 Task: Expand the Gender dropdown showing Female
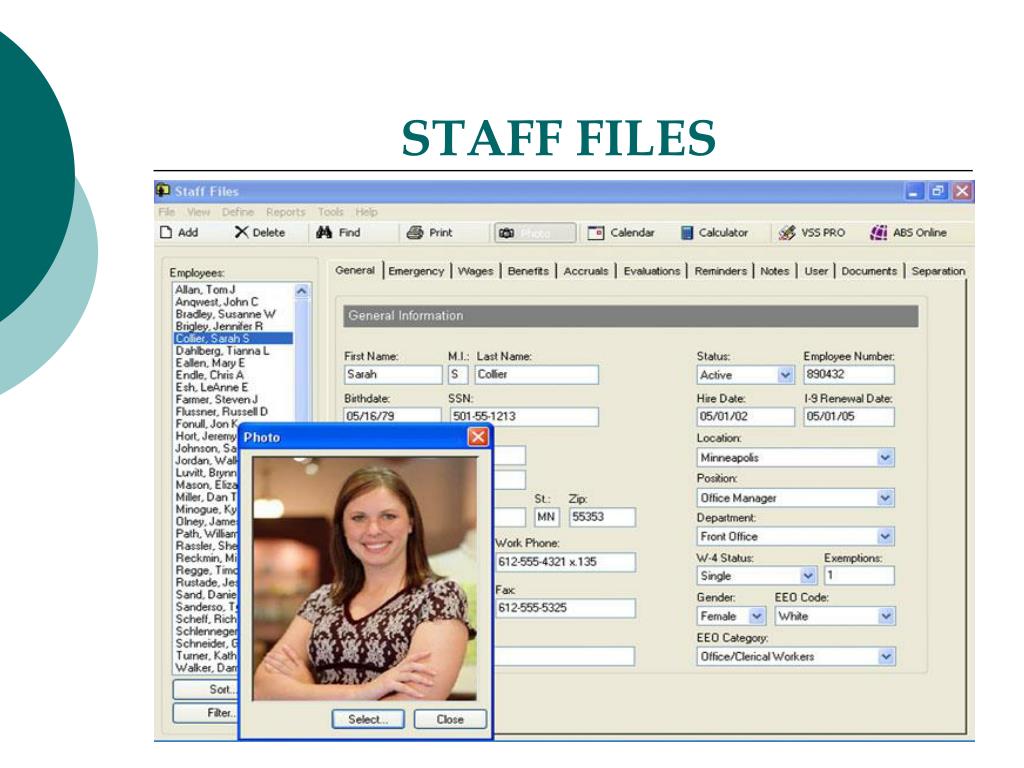pyautogui.click(x=757, y=616)
